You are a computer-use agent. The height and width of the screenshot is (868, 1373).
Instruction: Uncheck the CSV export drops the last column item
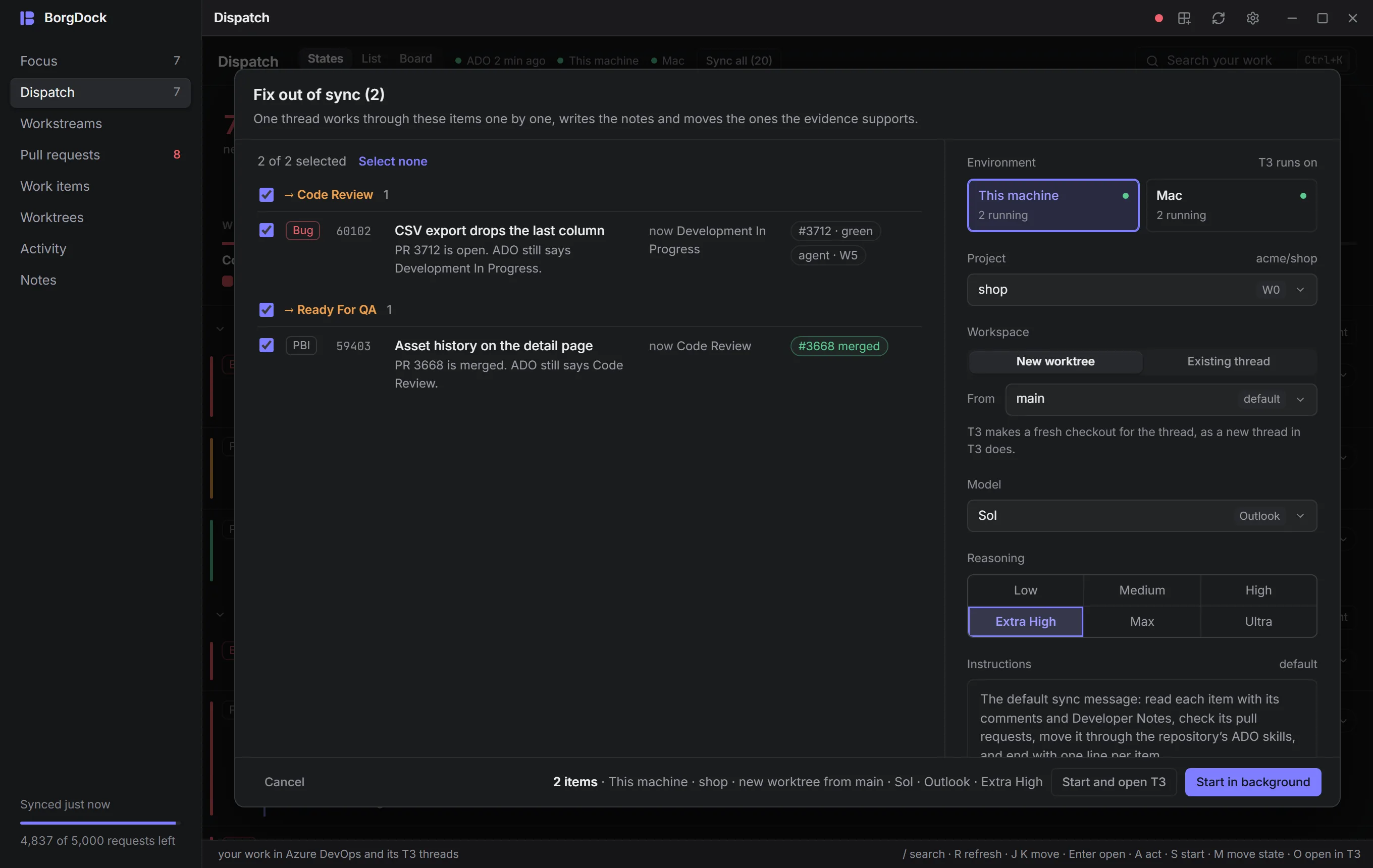[267, 230]
